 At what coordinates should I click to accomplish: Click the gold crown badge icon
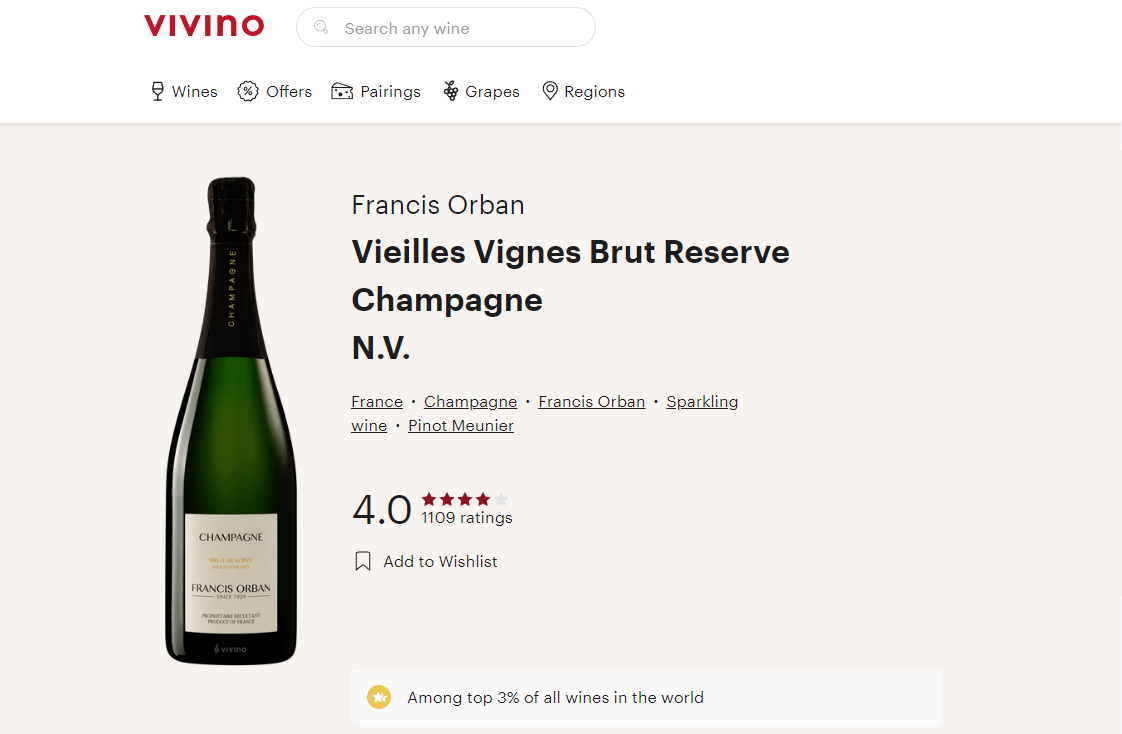(x=379, y=697)
